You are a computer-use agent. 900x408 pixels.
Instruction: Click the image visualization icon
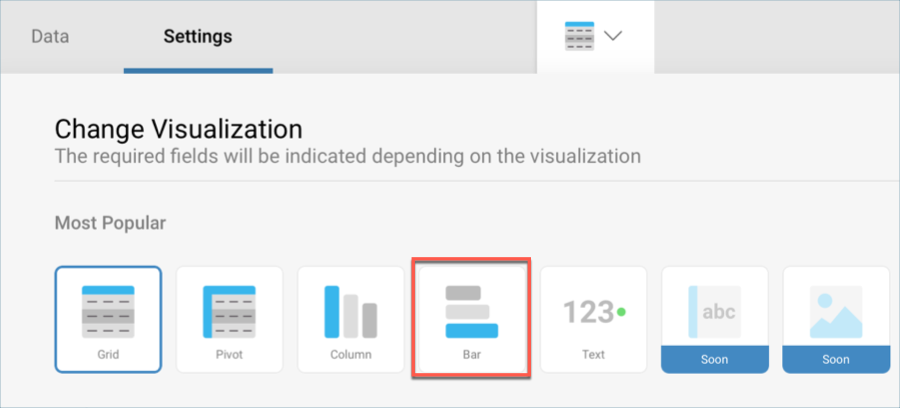835,311
